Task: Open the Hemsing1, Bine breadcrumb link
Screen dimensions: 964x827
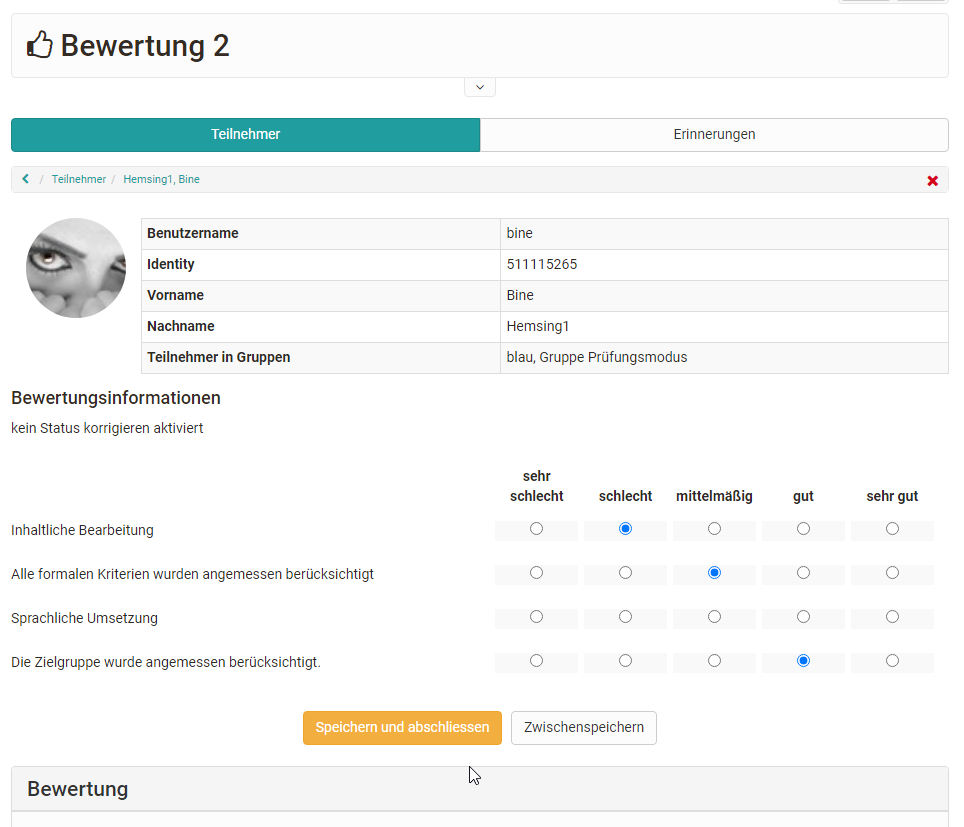Action: coord(161,179)
